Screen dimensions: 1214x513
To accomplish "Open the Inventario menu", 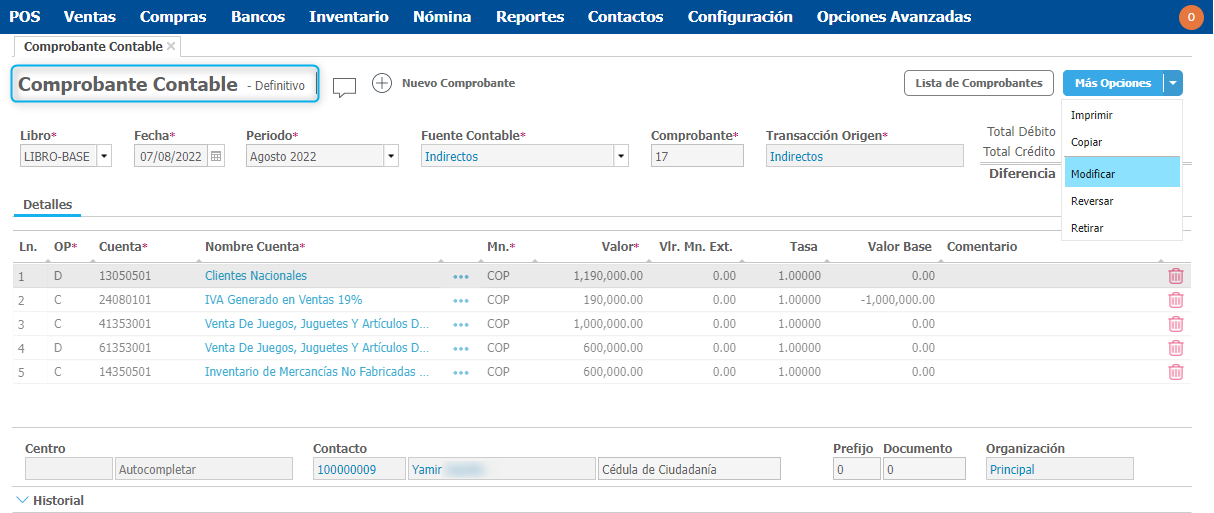I will click(348, 17).
